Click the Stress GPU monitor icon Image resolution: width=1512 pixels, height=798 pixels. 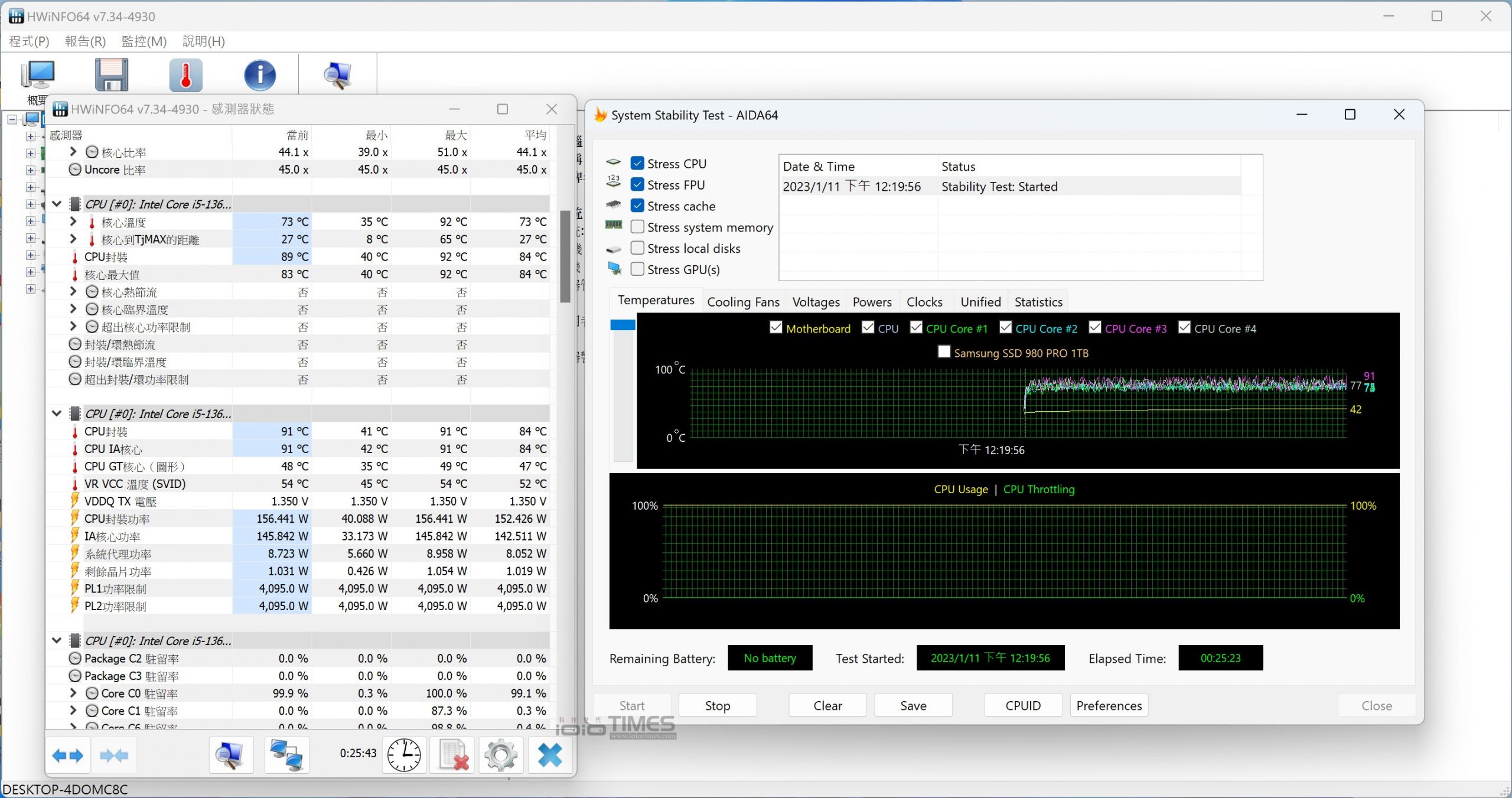pyautogui.click(x=614, y=269)
